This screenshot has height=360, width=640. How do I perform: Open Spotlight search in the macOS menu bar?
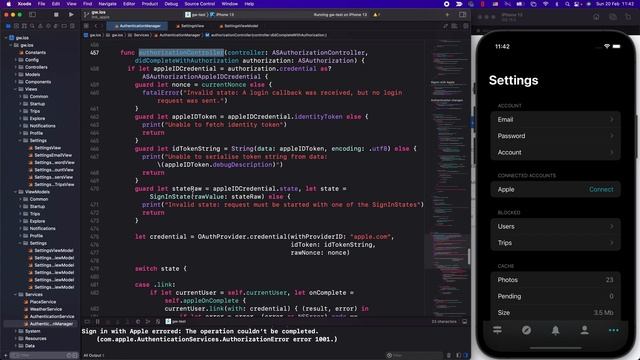pos(567,4)
